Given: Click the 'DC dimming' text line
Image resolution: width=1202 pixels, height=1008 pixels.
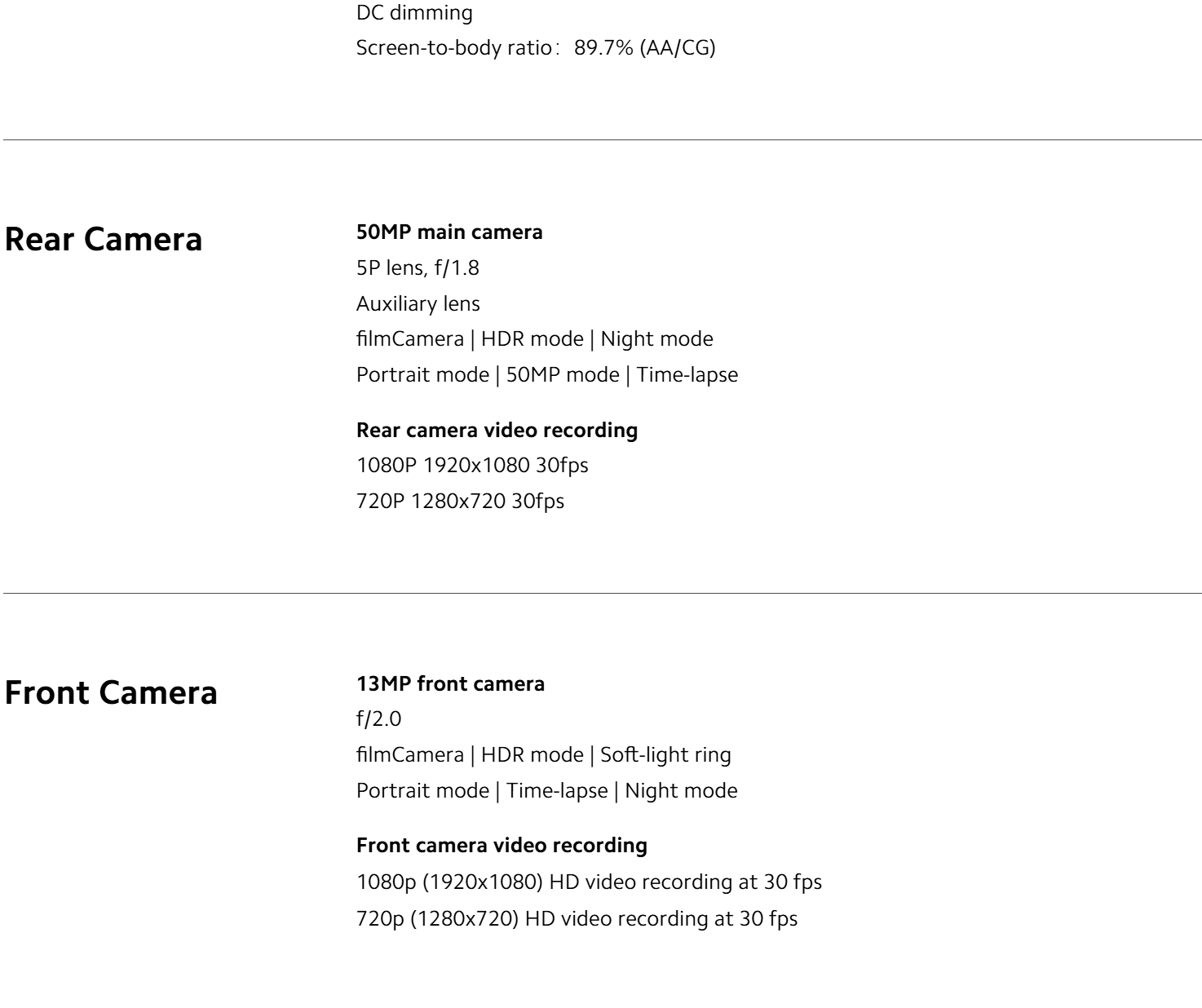Looking at the screenshot, I should click(414, 13).
